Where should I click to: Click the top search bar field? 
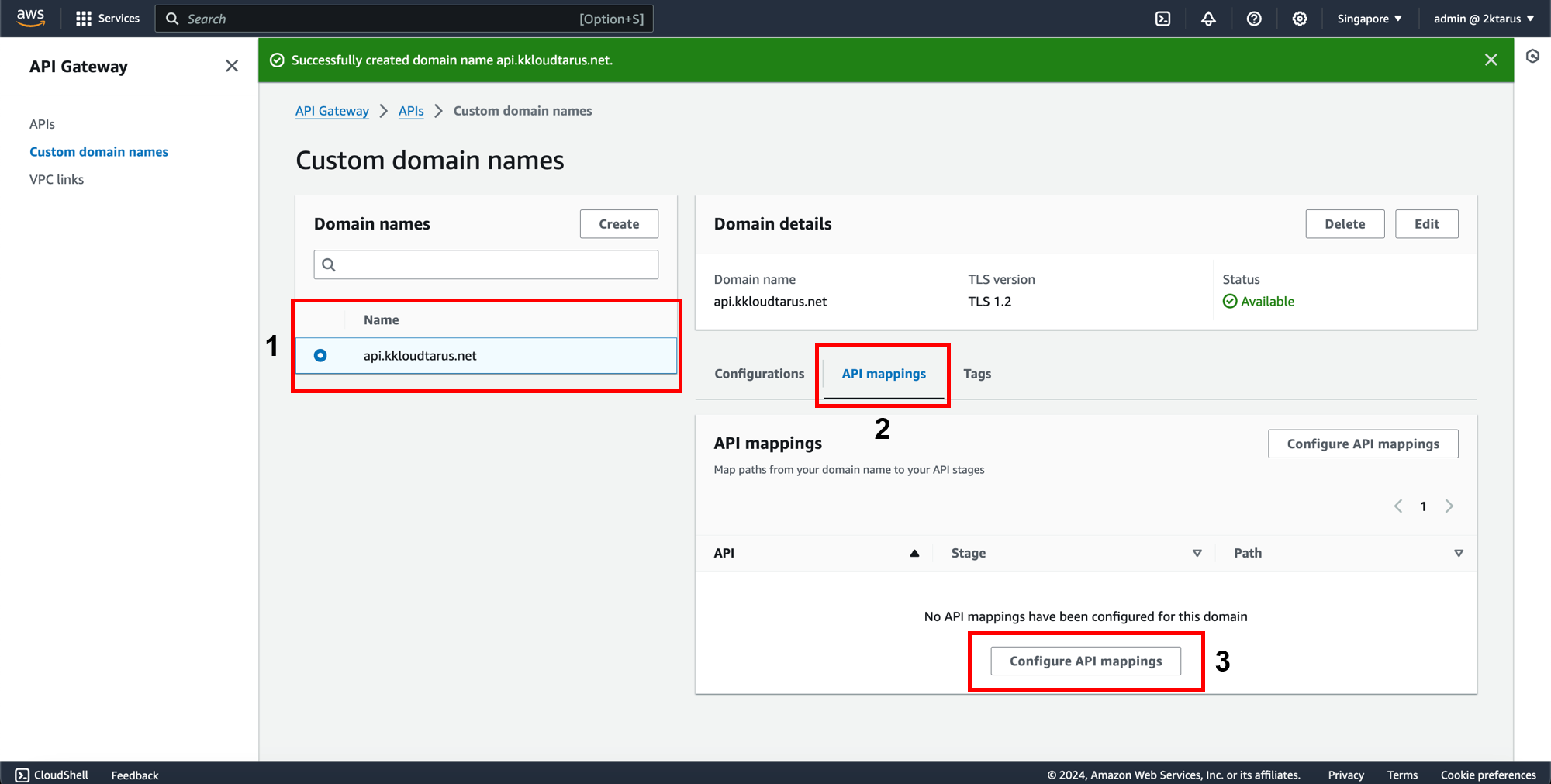click(x=404, y=19)
